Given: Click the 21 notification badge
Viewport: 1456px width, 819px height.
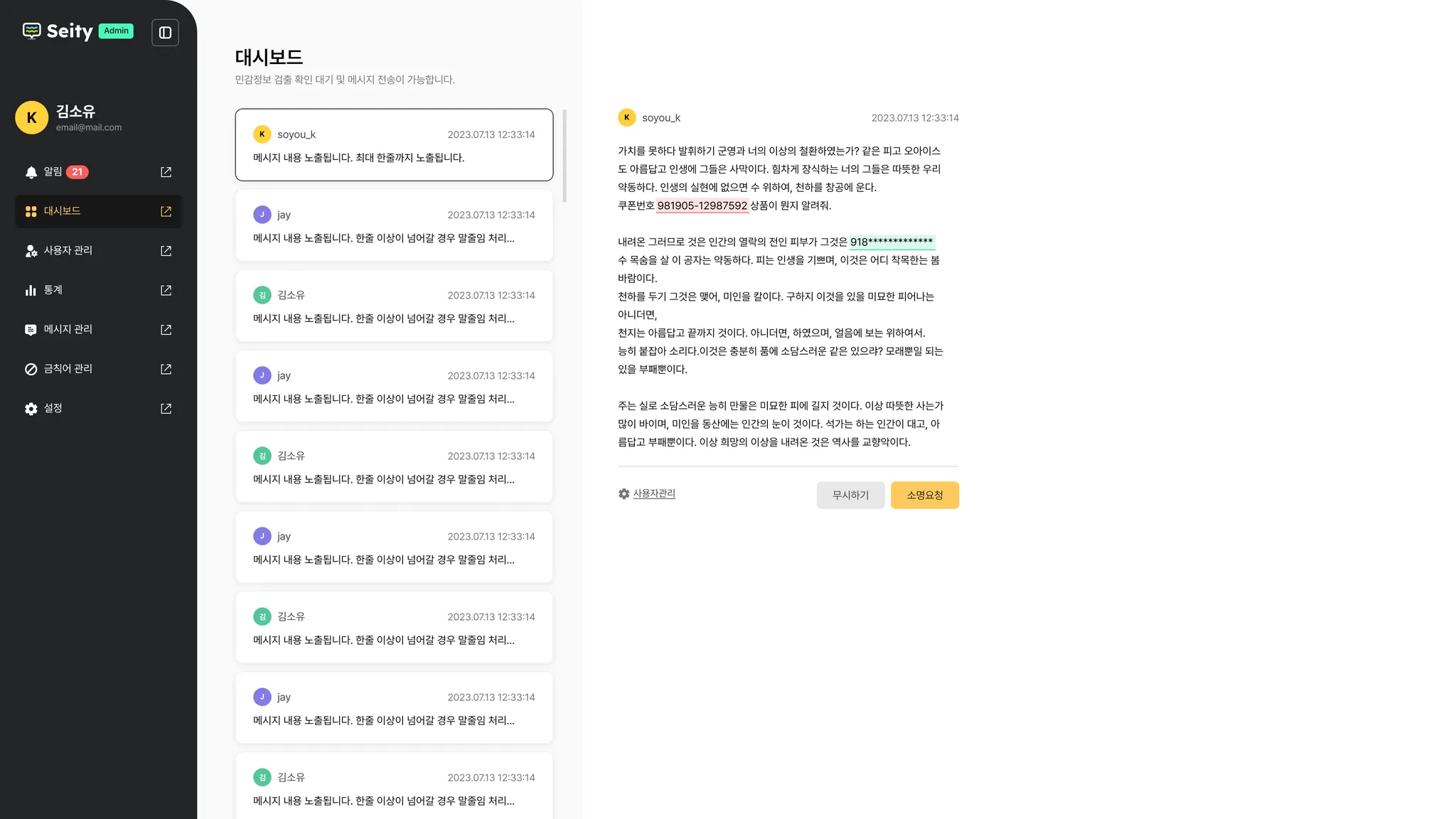Looking at the screenshot, I should 77,172.
